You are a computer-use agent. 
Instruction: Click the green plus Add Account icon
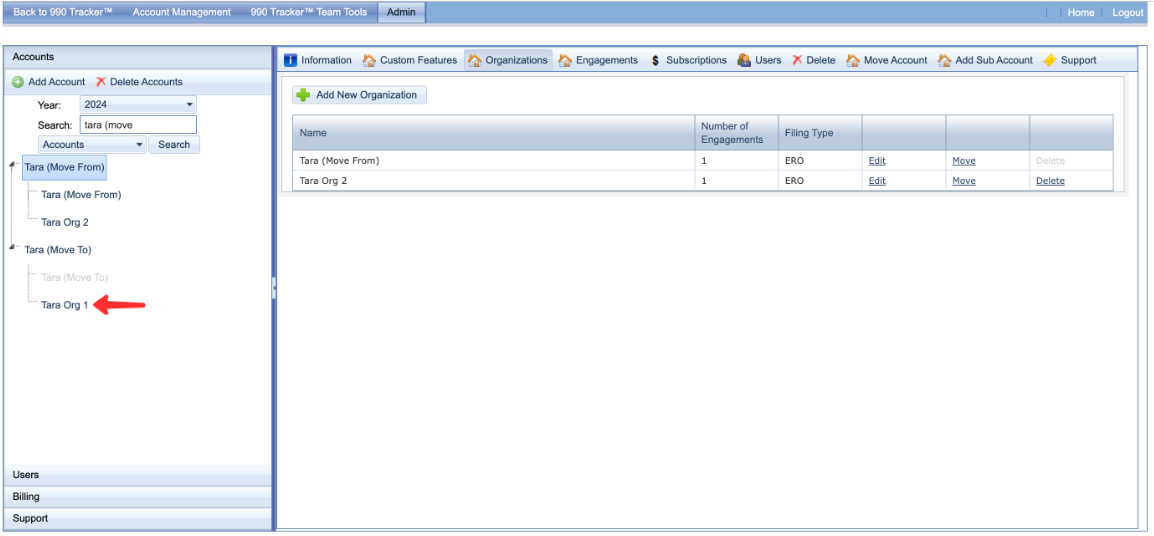(x=17, y=82)
